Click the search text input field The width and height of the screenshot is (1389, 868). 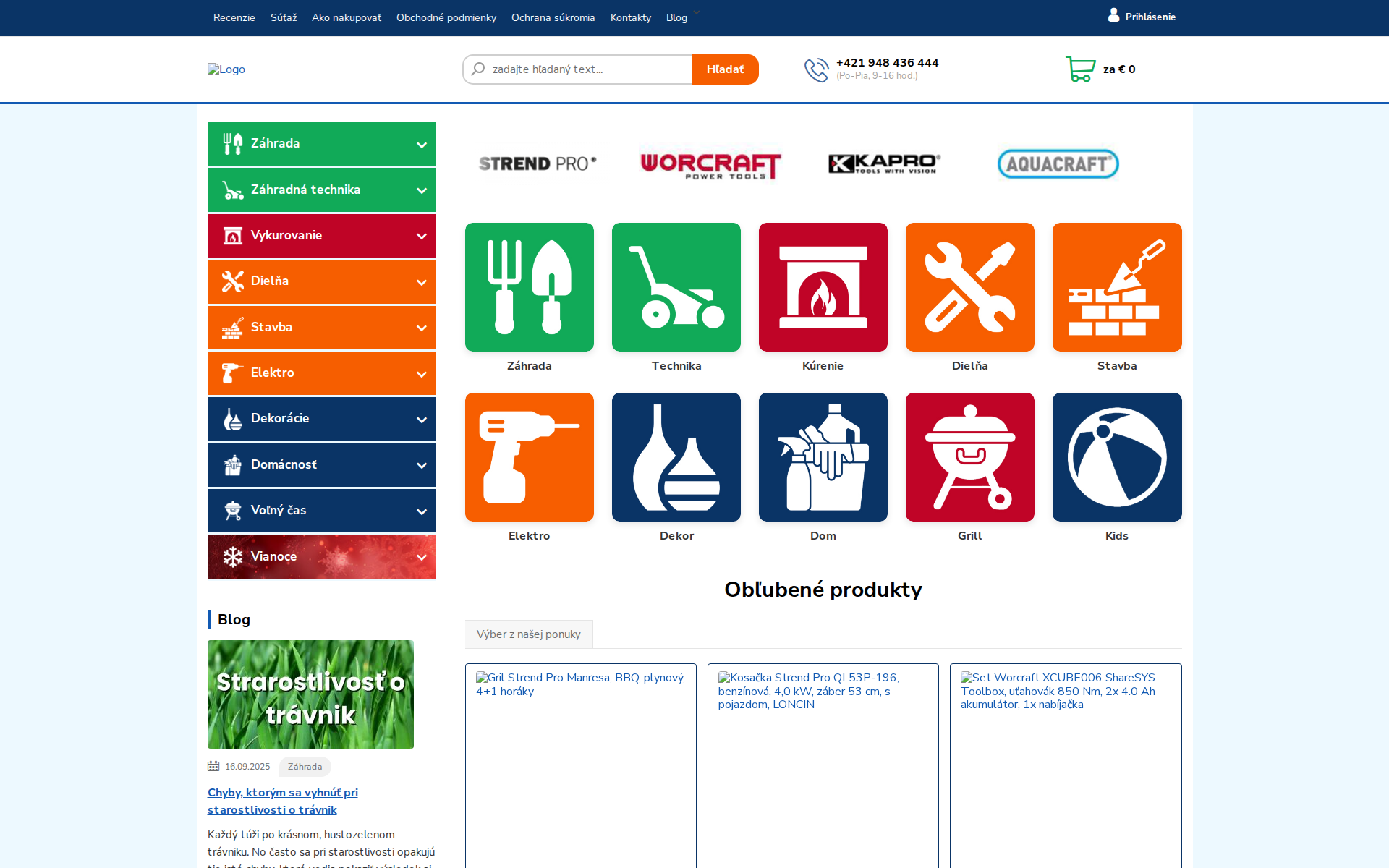coord(586,69)
